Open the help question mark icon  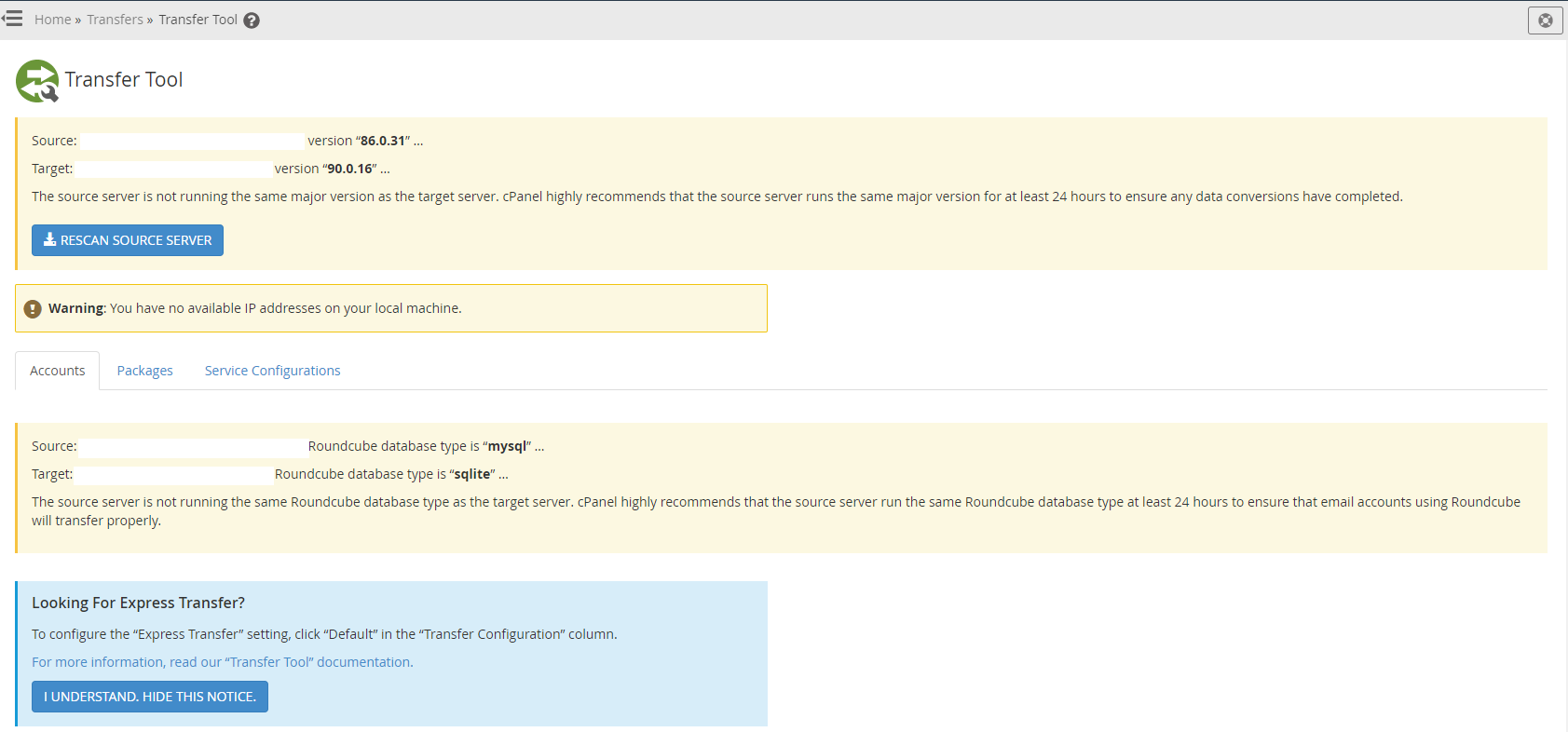pyautogui.click(x=252, y=20)
